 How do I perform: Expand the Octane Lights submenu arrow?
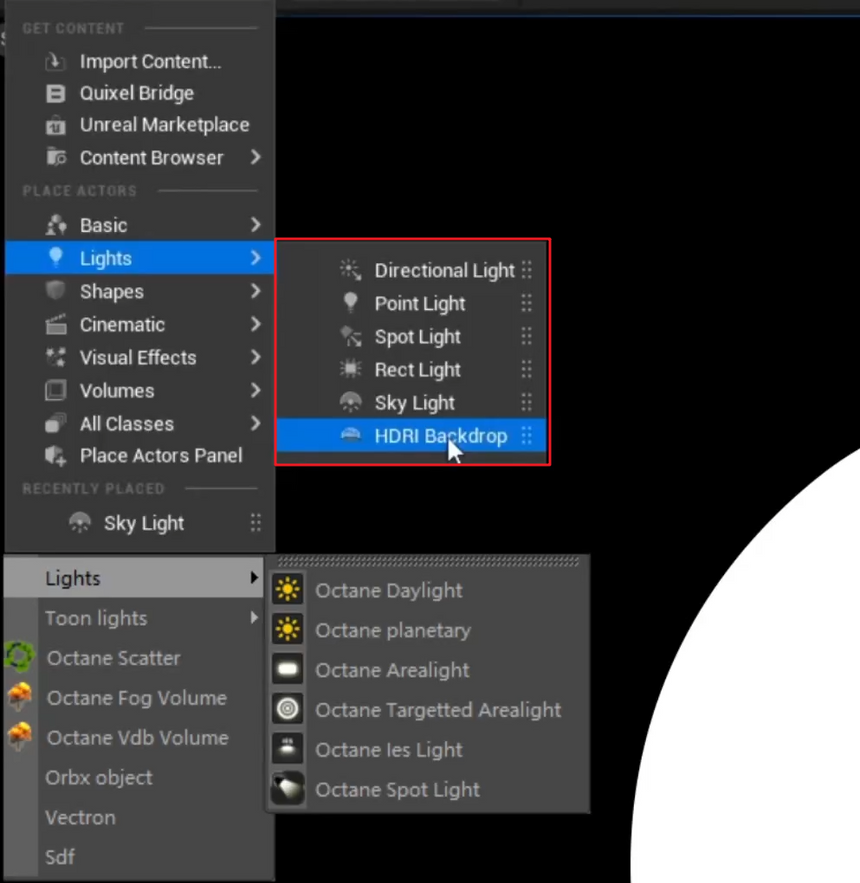(254, 577)
